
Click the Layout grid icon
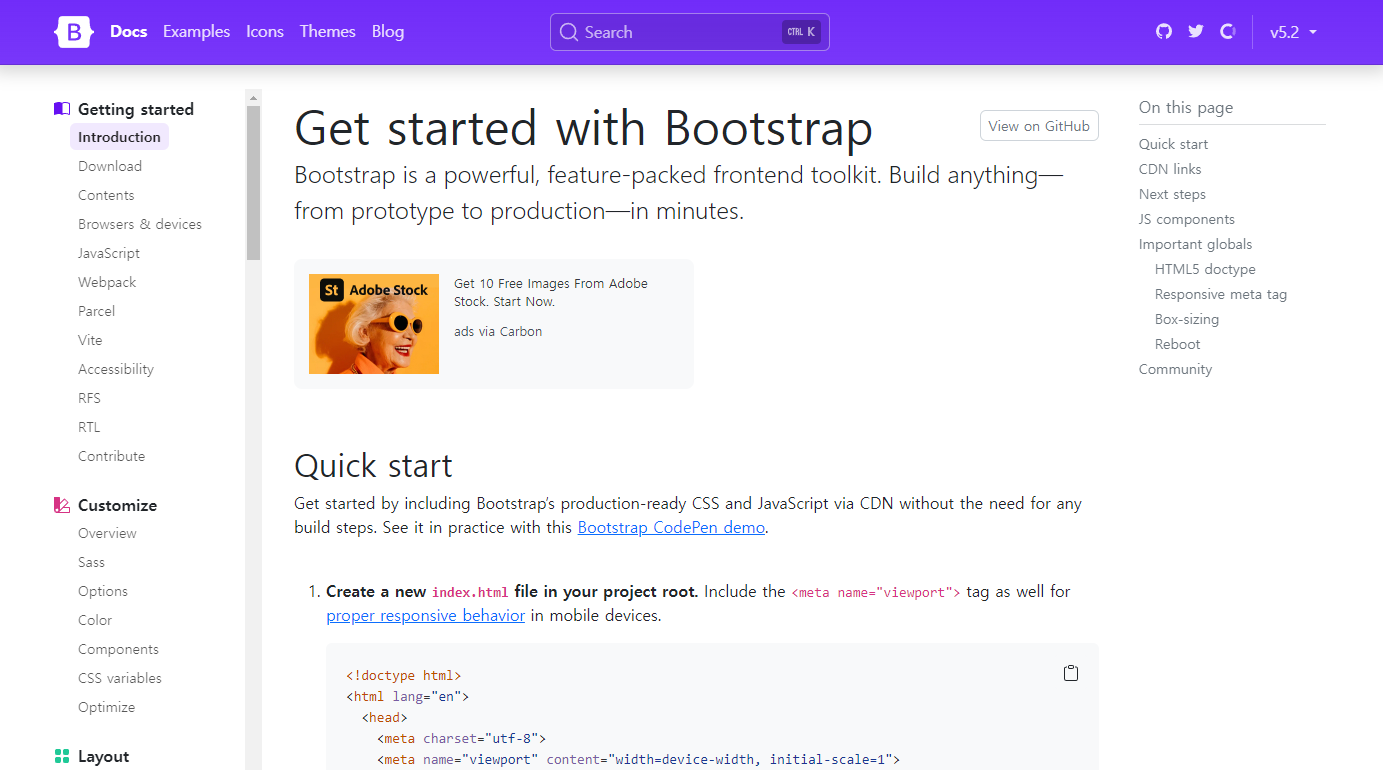pyautogui.click(x=62, y=756)
